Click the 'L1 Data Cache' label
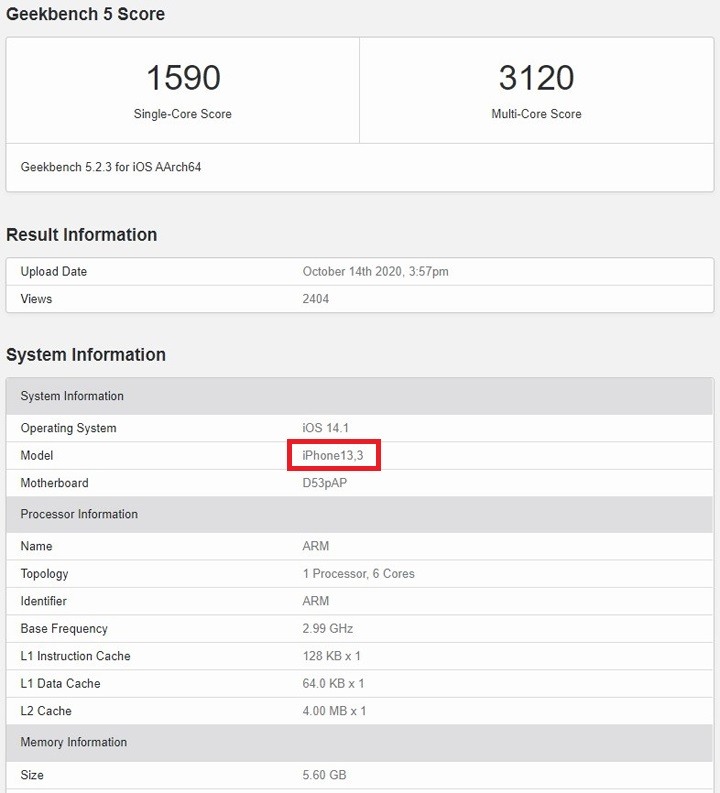Screen dimensions: 720x793 [x=60, y=683]
